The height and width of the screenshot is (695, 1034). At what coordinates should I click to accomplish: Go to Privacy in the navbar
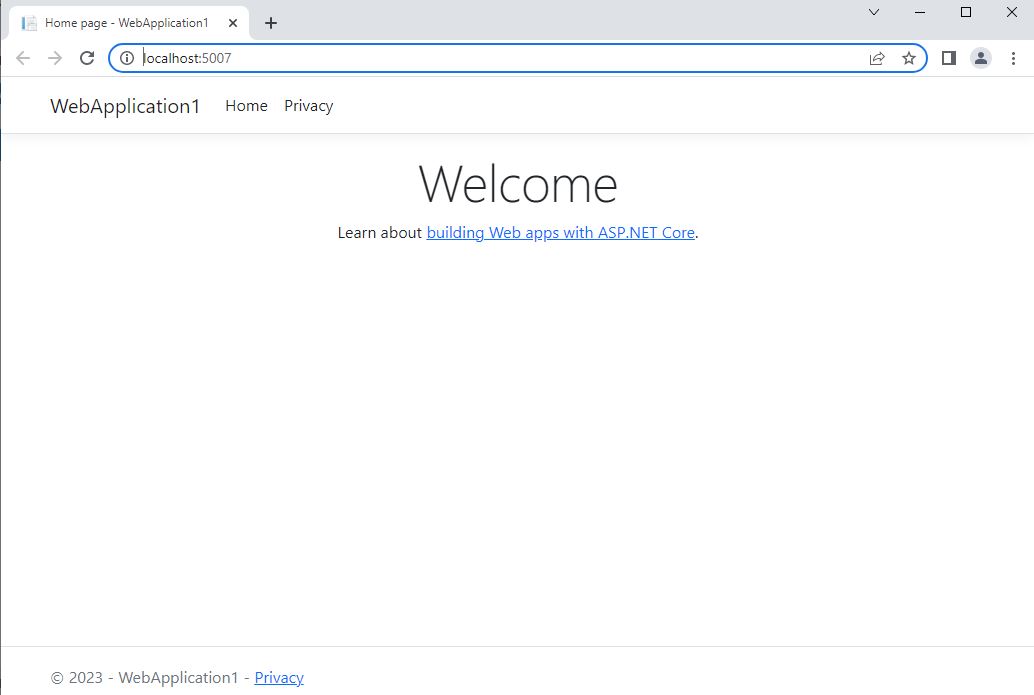point(309,106)
